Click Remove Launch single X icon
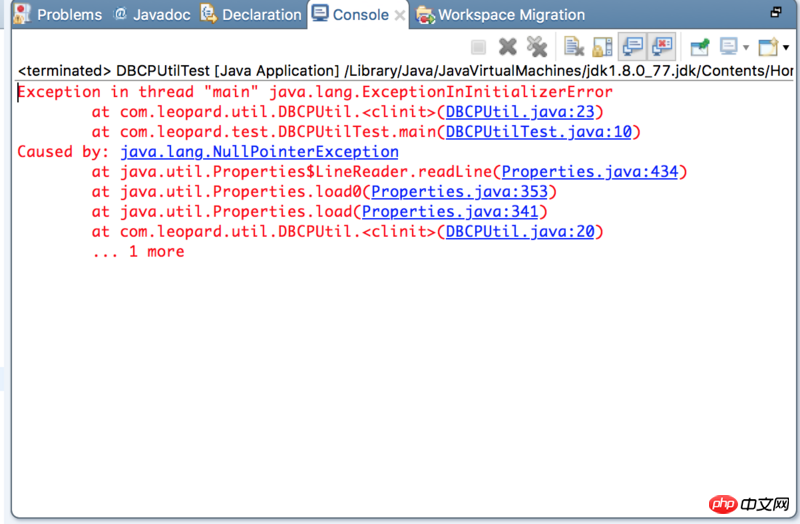Screen dimensions: 800x524 (x=508, y=47)
